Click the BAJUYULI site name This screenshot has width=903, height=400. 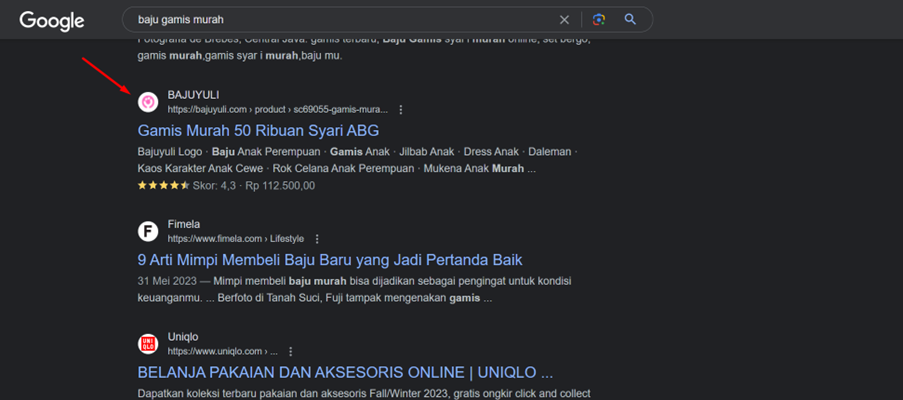pos(194,95)
